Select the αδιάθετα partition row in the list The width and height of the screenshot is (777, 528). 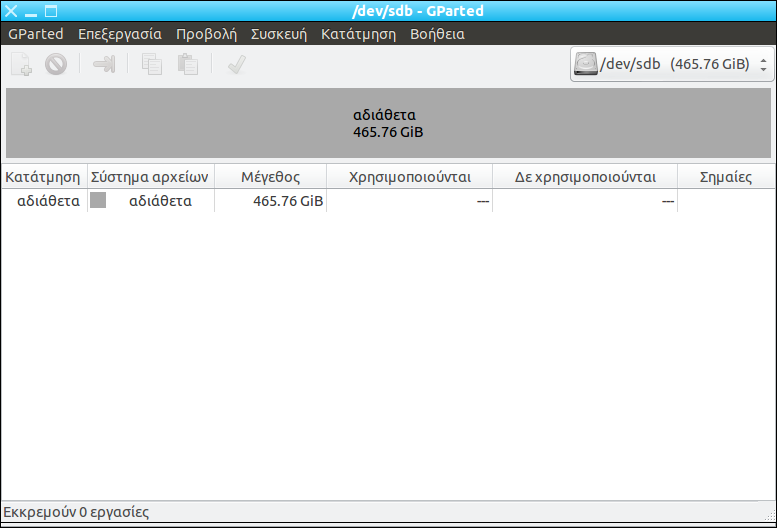click(x=300, y=201)
